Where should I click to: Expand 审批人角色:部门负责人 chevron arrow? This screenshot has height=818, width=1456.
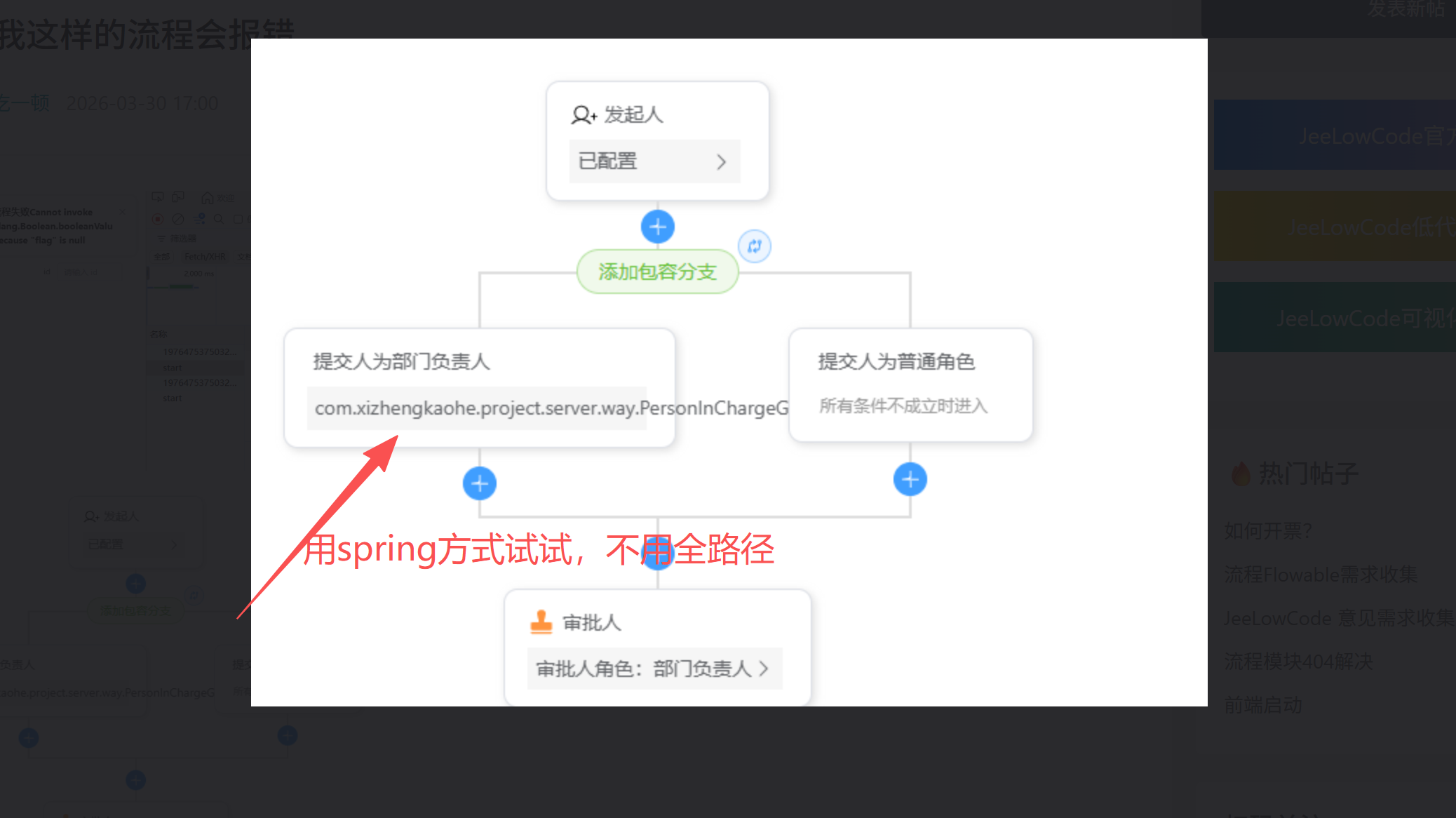click(764, 669)
